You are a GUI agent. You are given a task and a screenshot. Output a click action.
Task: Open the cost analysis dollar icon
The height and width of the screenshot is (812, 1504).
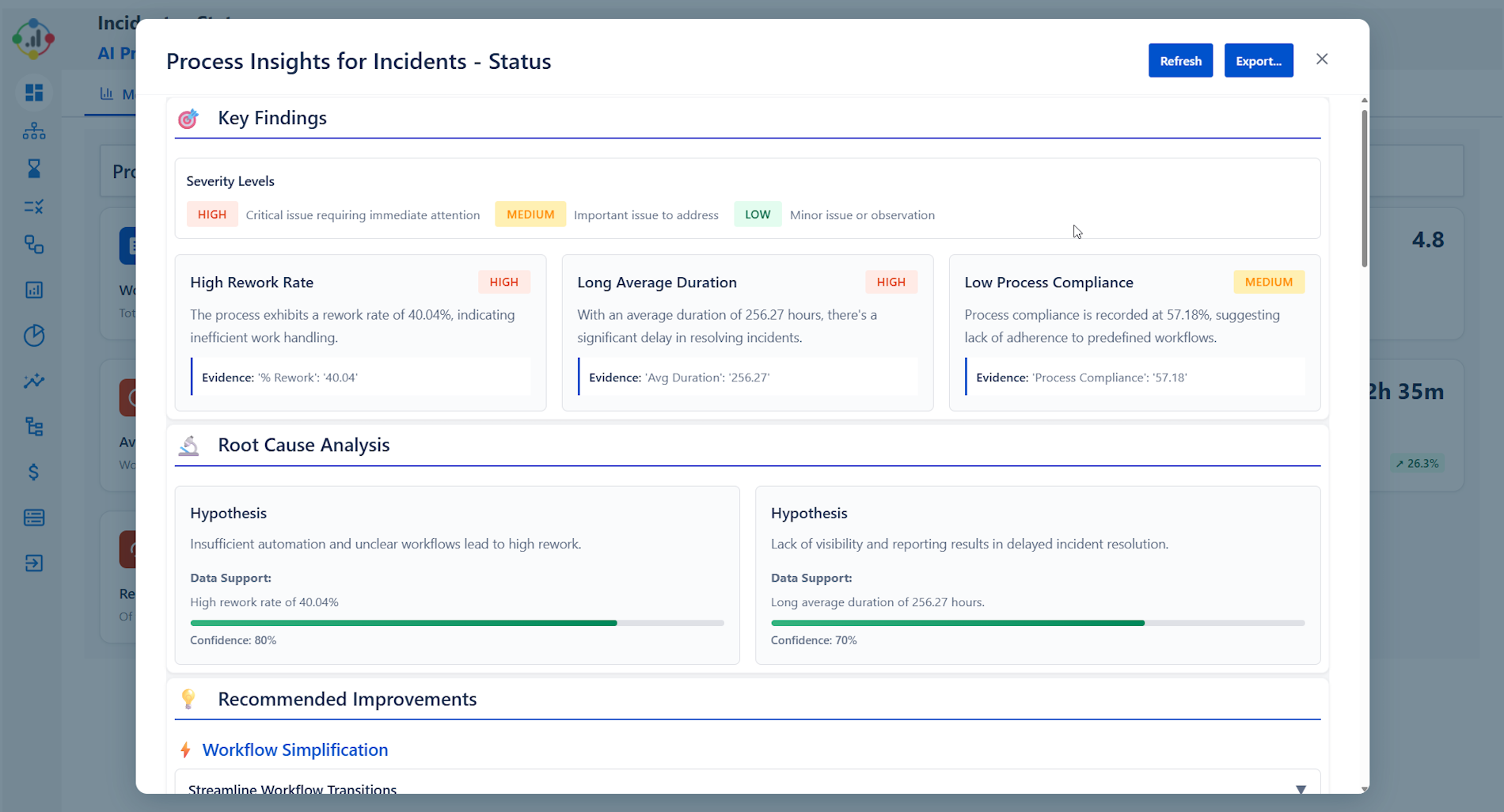coord(34,472)
